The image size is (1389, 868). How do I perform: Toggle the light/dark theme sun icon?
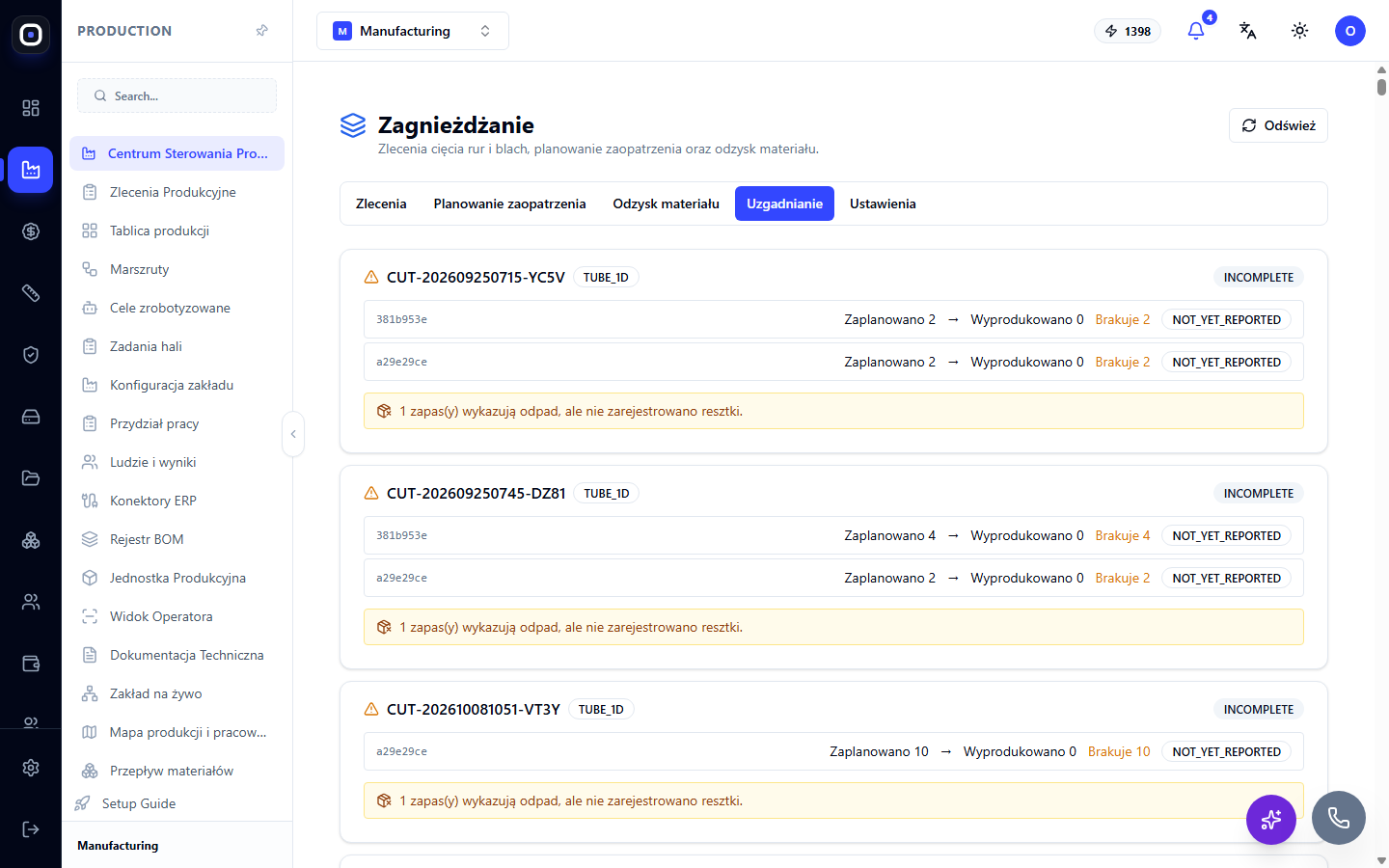pyautogui.click(x=1300, y=31)
